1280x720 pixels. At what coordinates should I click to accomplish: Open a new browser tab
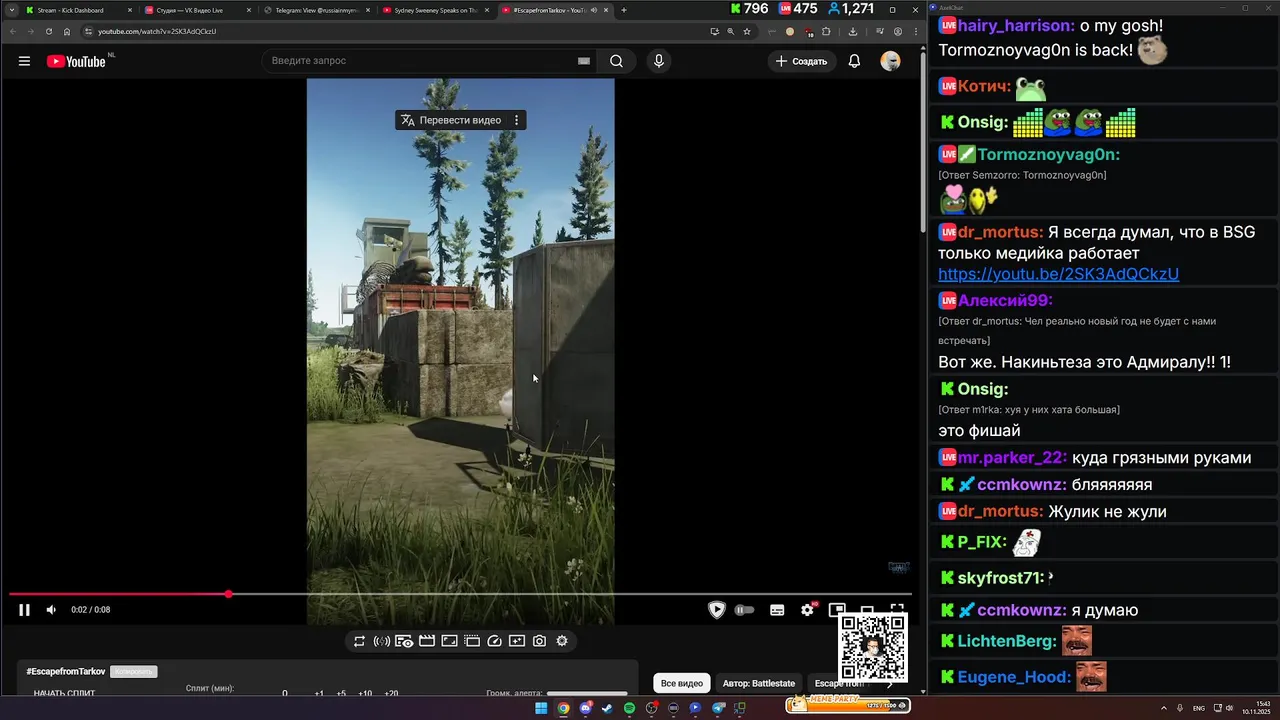pyautogui.click(x=624, y=10)
